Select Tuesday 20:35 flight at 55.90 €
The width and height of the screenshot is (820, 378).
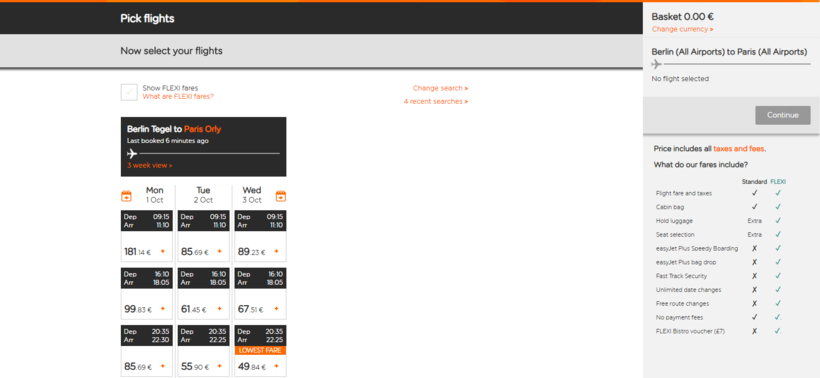point(203,351)
